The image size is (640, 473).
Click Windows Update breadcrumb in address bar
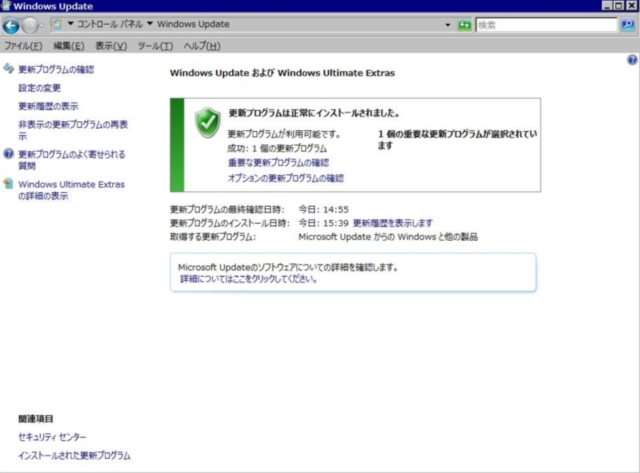(193, 24)
